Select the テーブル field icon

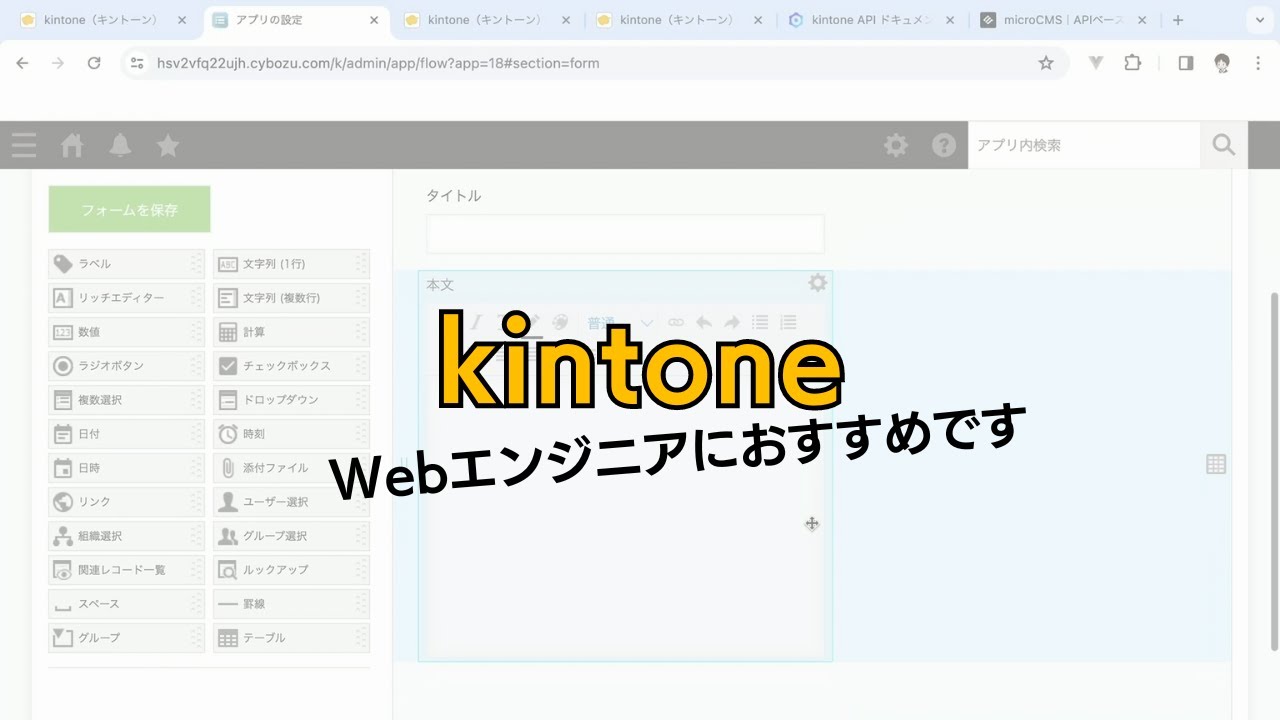click(228, 638)
